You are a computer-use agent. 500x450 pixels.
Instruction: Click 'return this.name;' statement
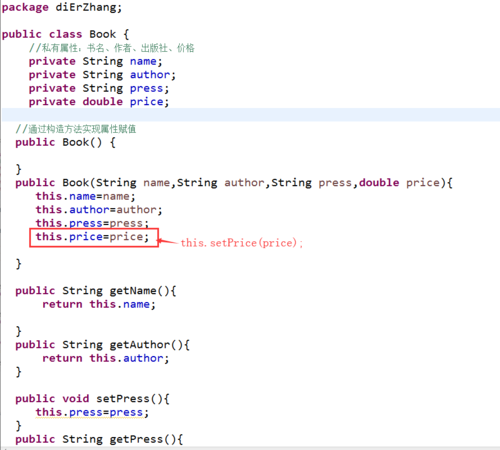coord(99,304)
